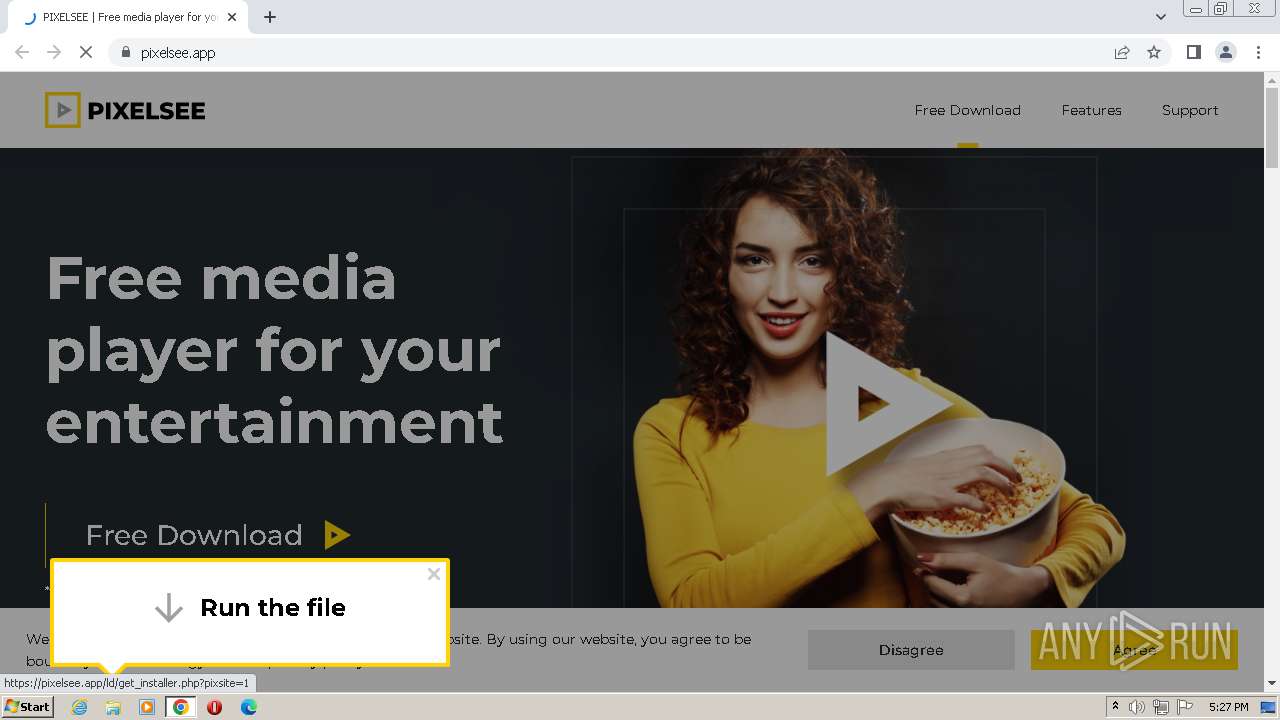Click the volume speaker tray icon
1280x720 pixels.
pos(1137,707)
